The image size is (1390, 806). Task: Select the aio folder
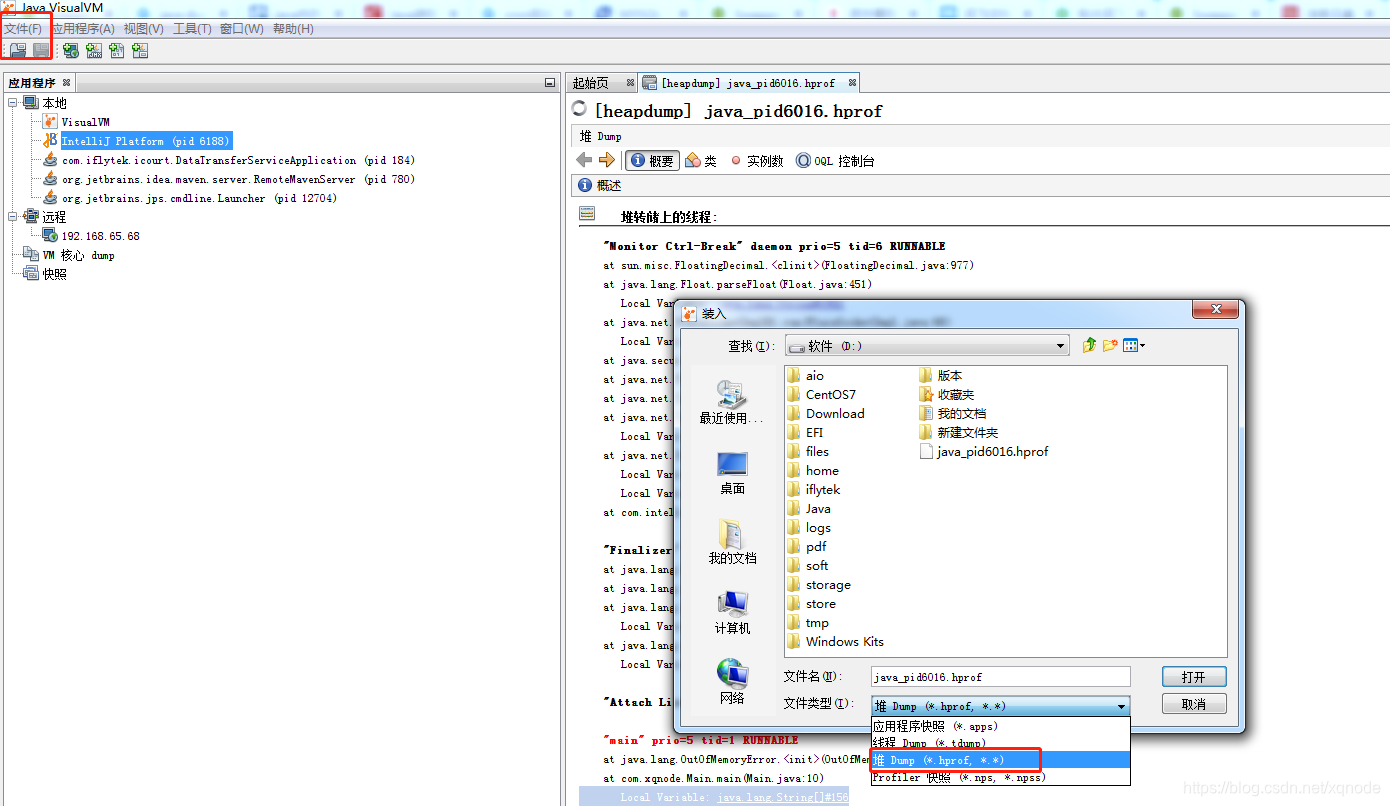tap(806, 375)
